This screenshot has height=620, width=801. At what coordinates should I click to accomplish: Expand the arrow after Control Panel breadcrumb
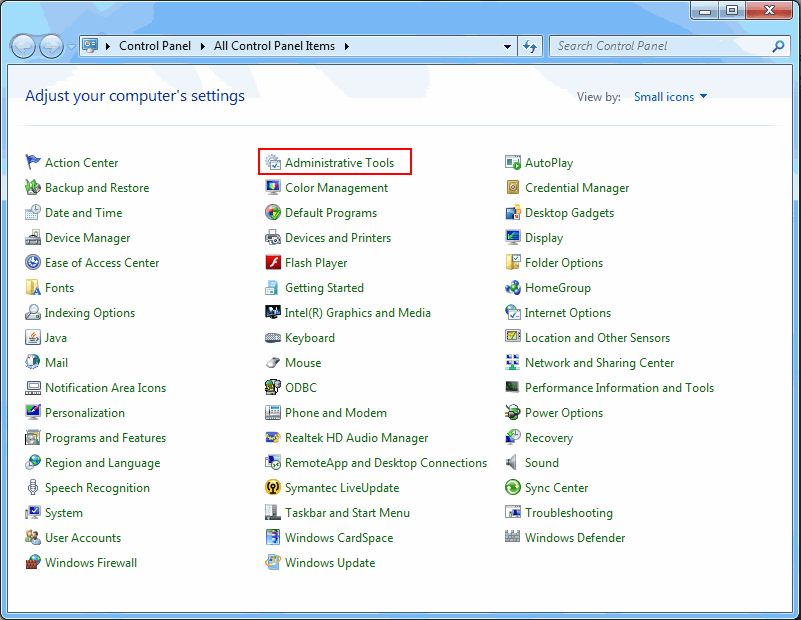coord(203,46)
